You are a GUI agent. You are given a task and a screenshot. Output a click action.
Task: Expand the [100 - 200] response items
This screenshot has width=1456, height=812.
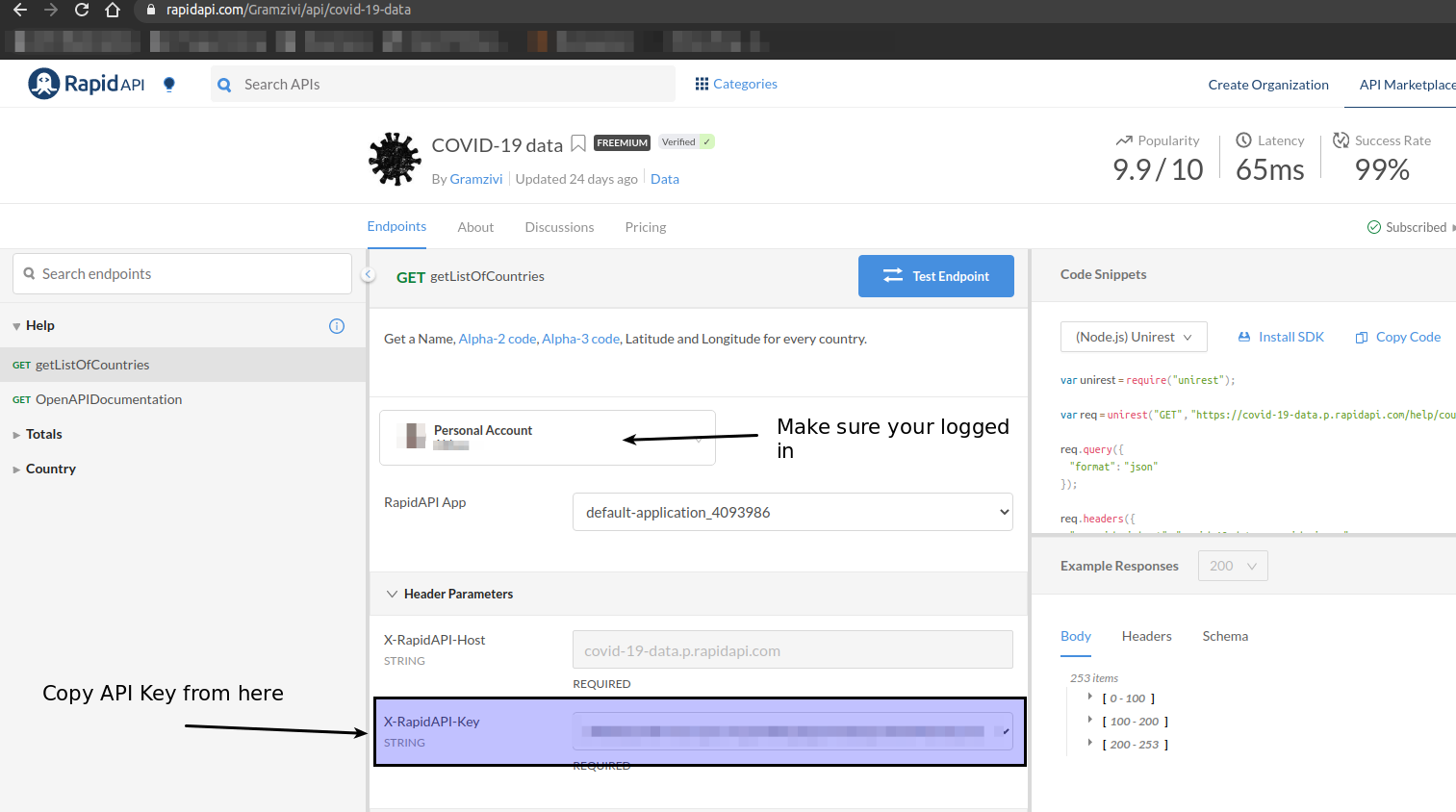tap(1090, 720)
